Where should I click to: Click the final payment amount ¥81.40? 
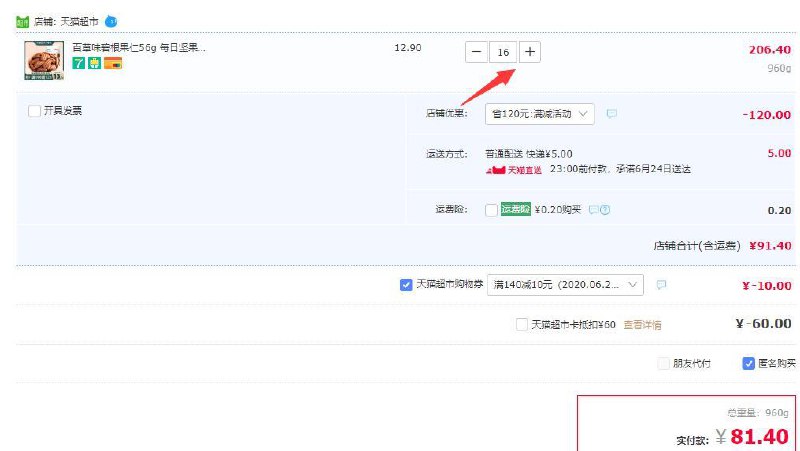coord(752,437)
